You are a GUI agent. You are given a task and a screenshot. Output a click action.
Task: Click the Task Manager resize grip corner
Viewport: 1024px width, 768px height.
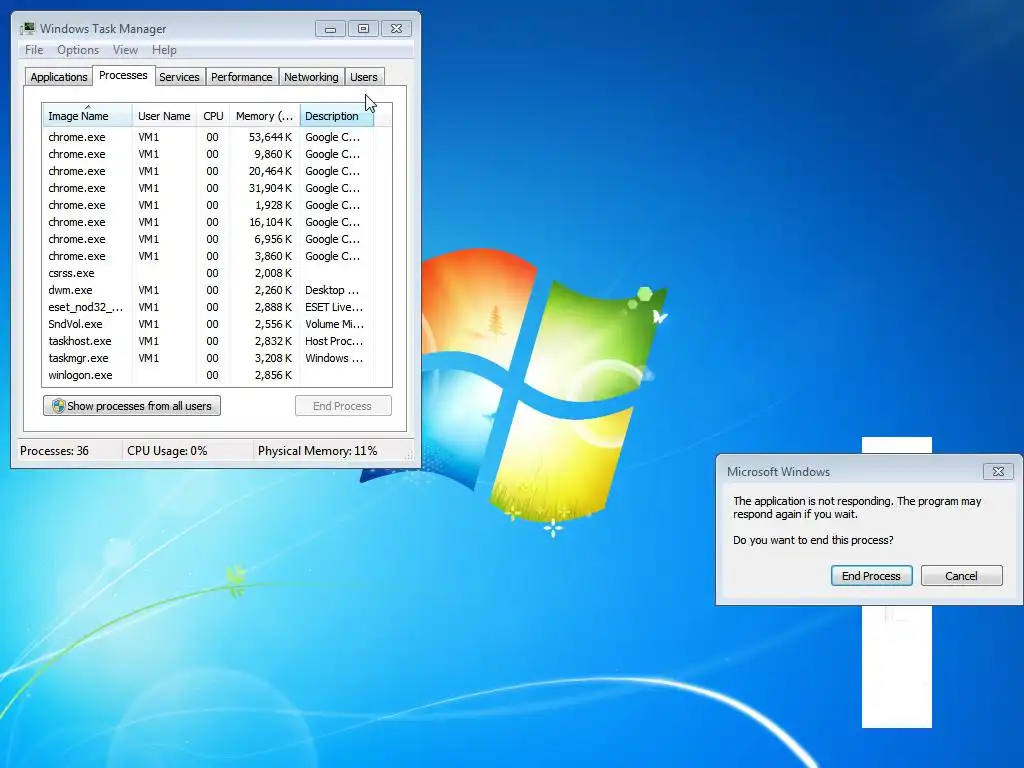[x=410, y=456]
